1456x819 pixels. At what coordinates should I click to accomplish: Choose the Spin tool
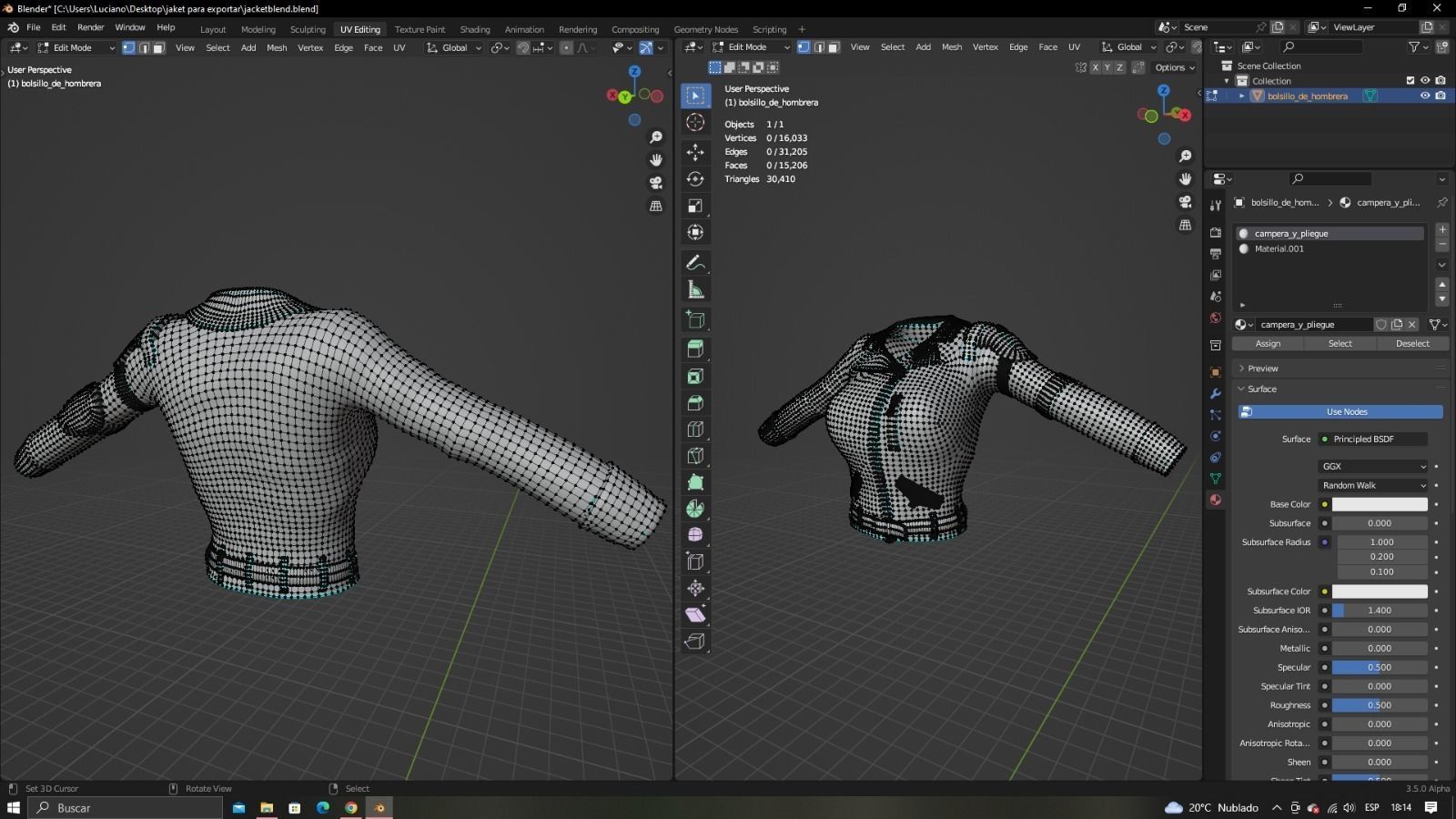pos(695,509)
